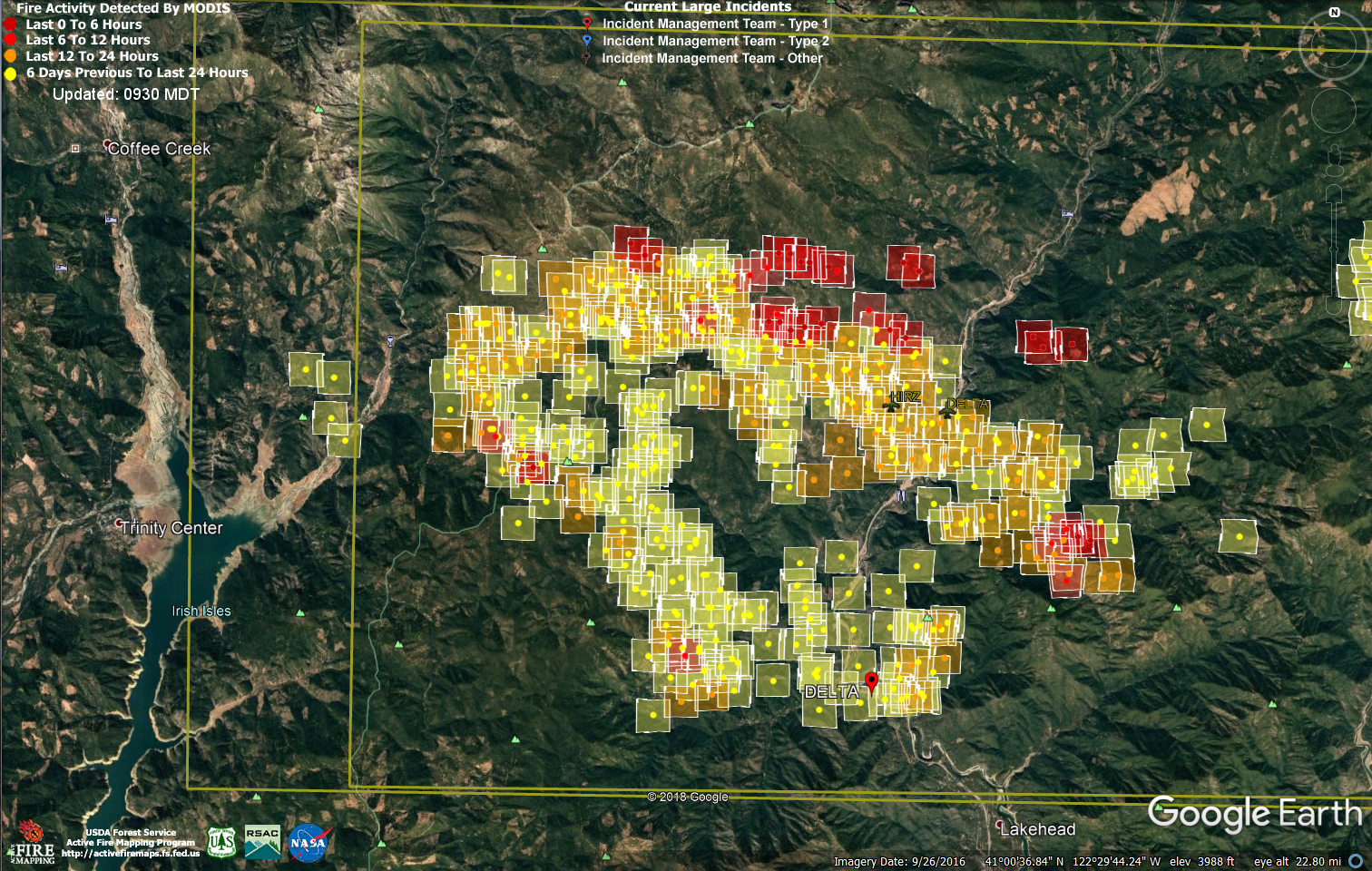Click the Google Earth watermark logo
The height and width of the screenshot is (871, 1372).
[1254, 814]
